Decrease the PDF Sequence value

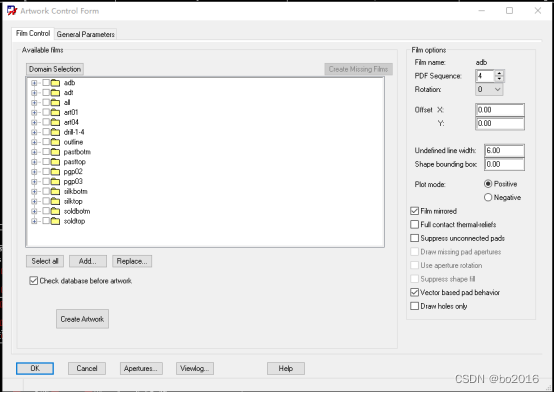click(499, 79)
